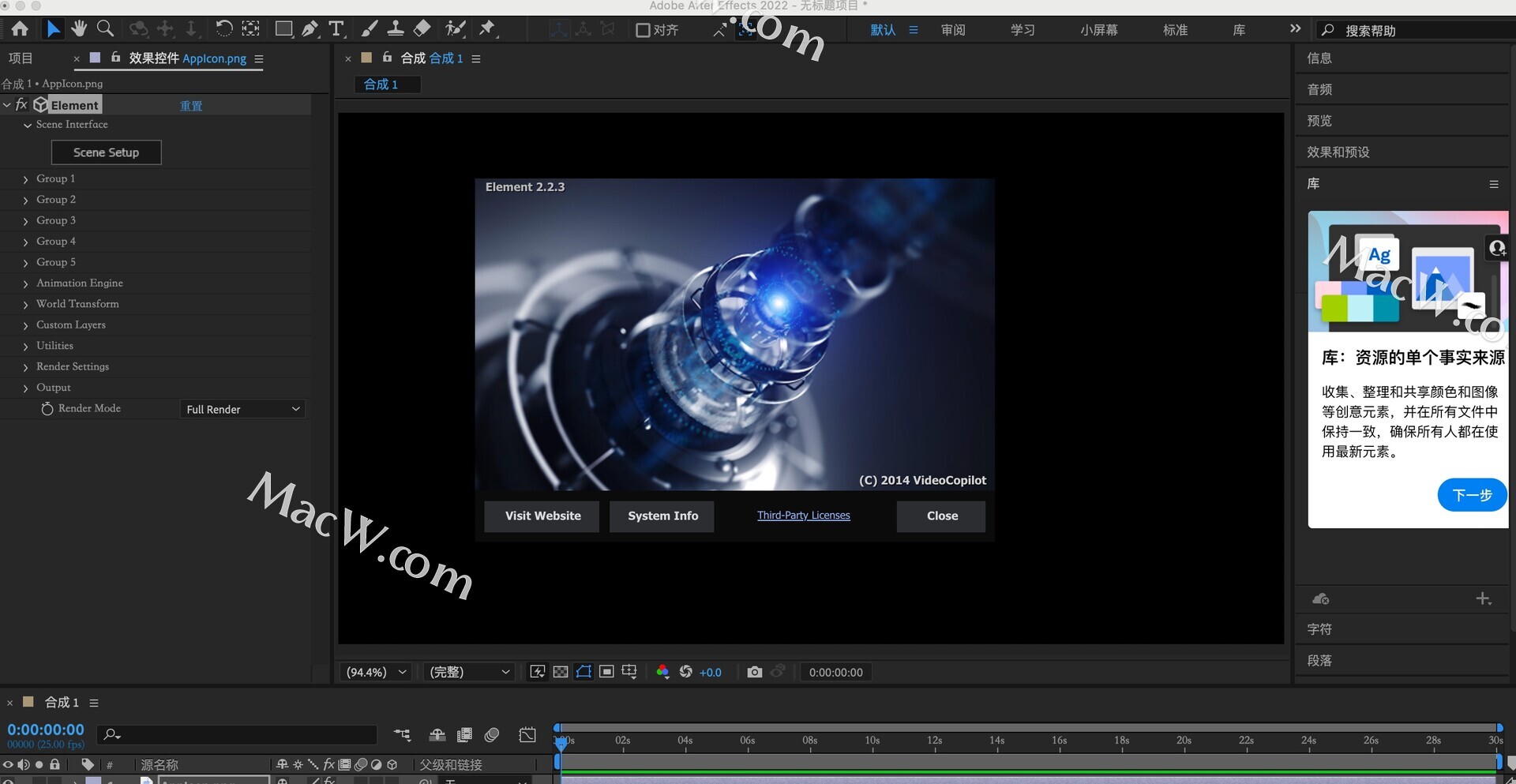This screenshot has width=1516, height=784.
Task: Select the Rotation tool
Action: tap(223, 29)
